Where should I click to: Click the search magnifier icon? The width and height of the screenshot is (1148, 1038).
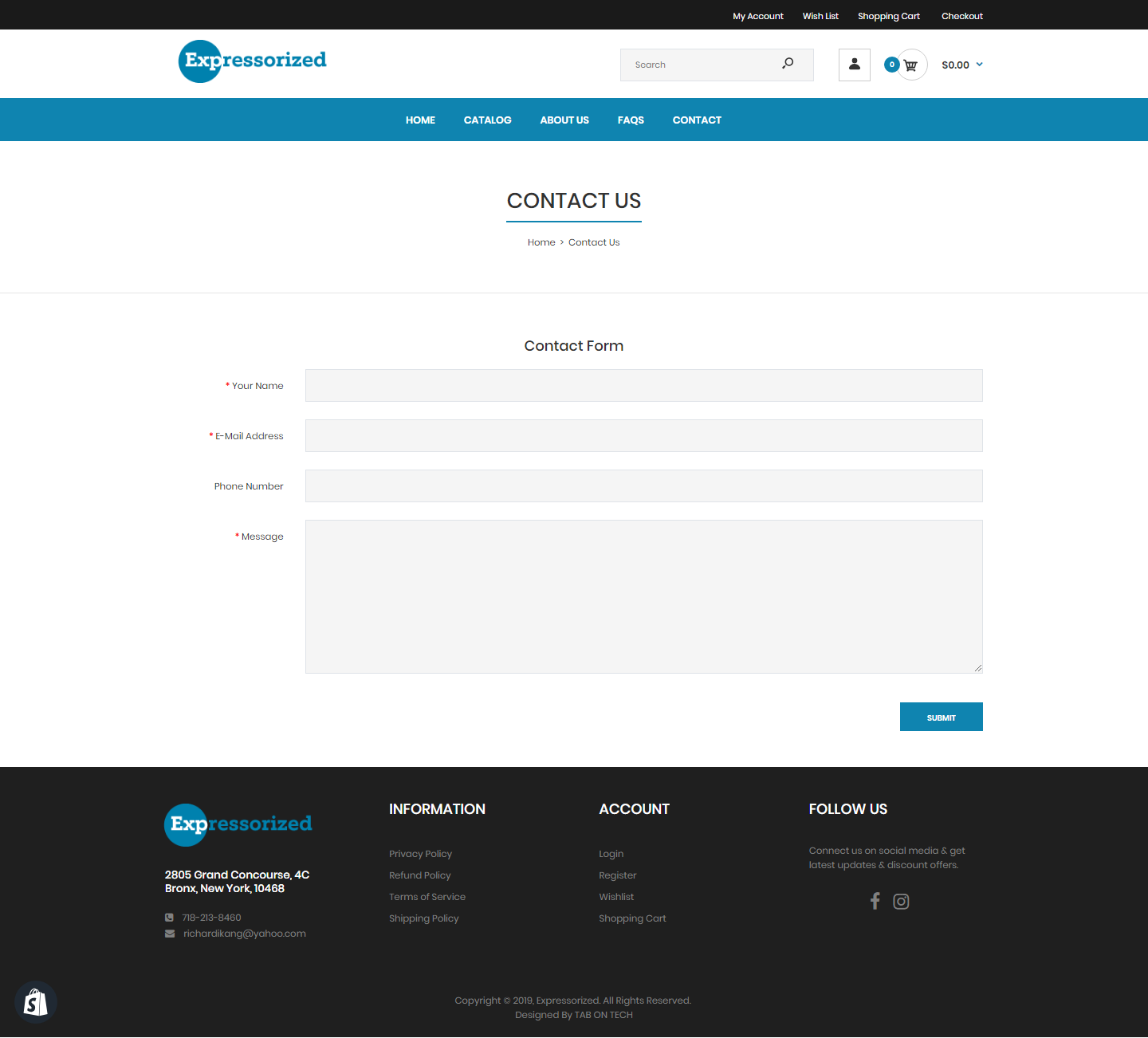(x=788, y=64)
